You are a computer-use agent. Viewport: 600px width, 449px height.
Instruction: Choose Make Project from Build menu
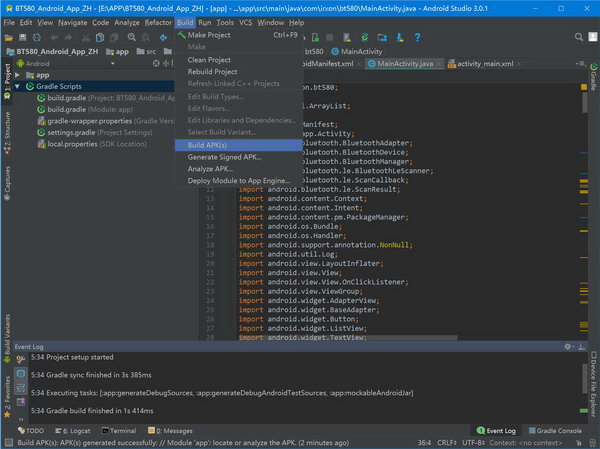238,35
